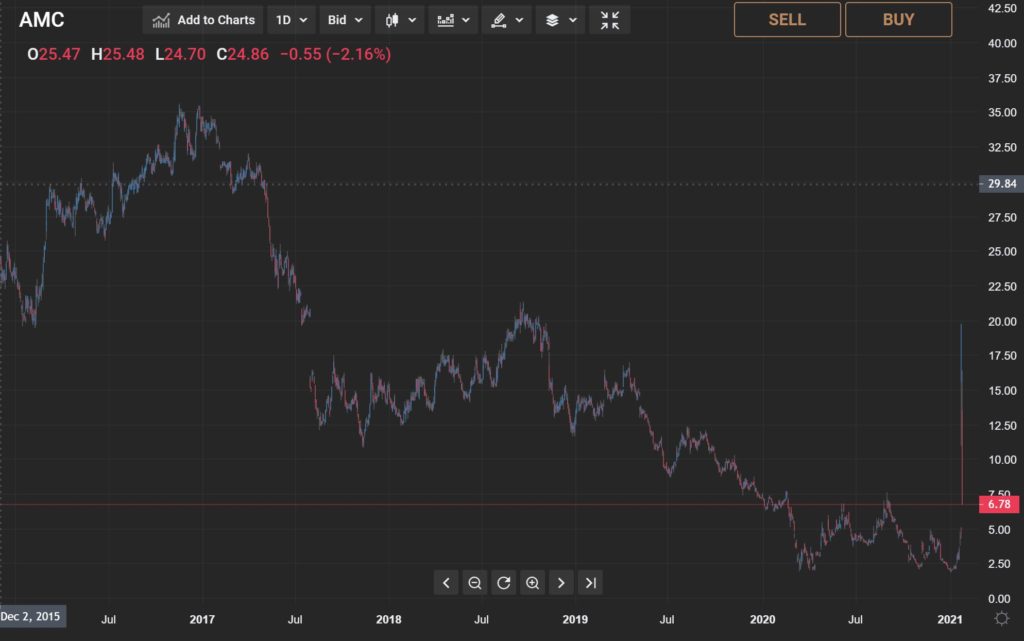Toggle fullscreen chart mode
The width and height of the screenshot is (1024, 641).
[x=609, y=19]
